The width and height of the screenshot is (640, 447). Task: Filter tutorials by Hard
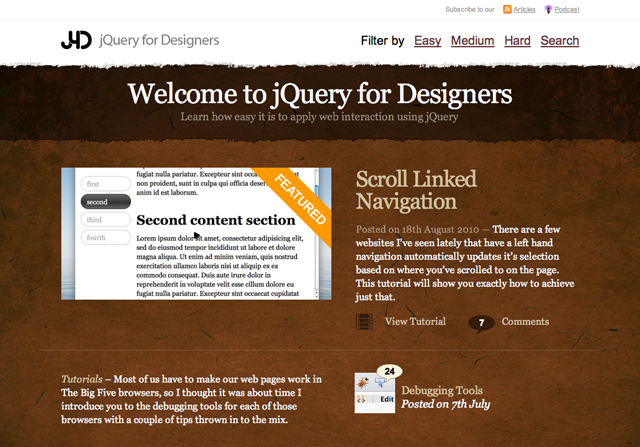coord(518,41)
